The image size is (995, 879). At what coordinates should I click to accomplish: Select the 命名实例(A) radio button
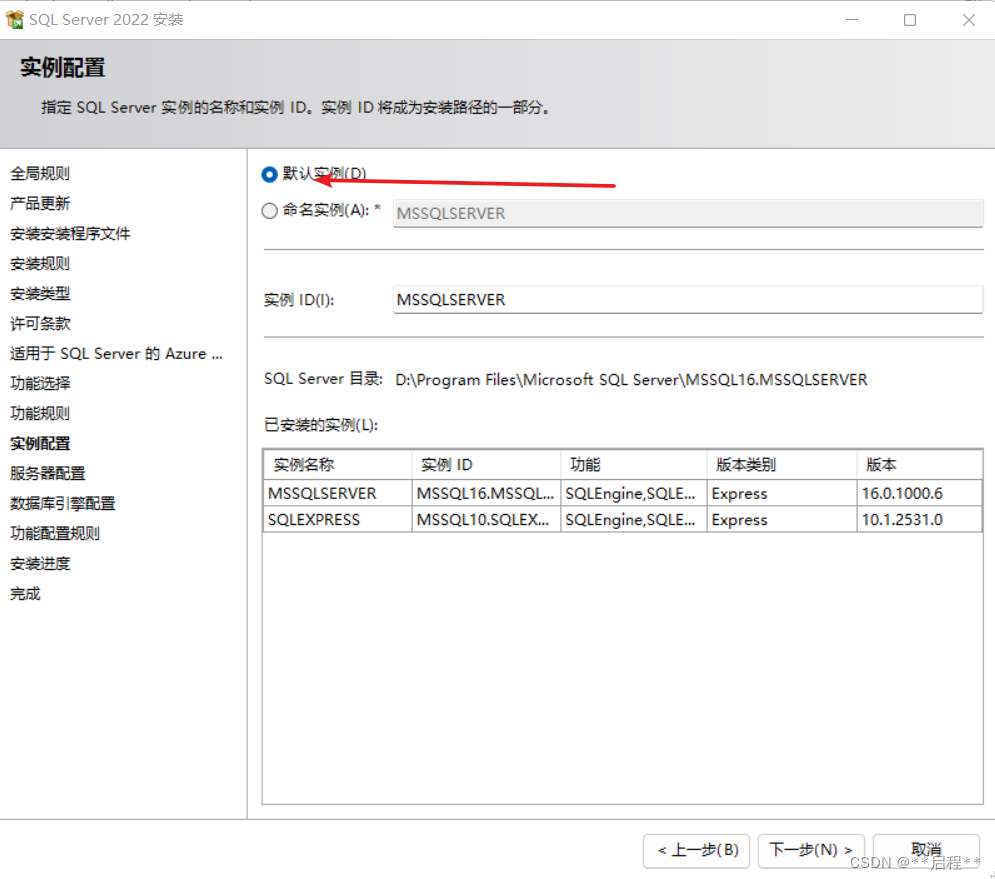[270, 211]
